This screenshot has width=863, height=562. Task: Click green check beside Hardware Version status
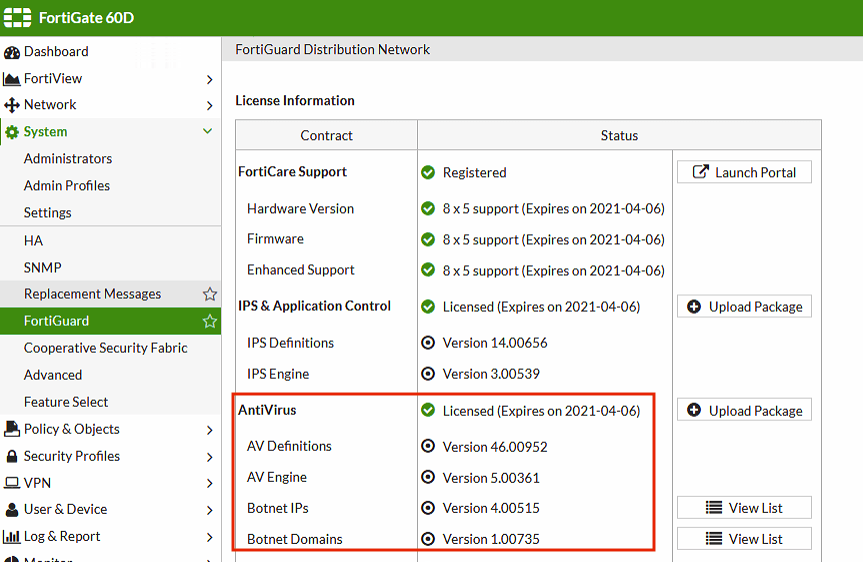[x=428, y=209]
